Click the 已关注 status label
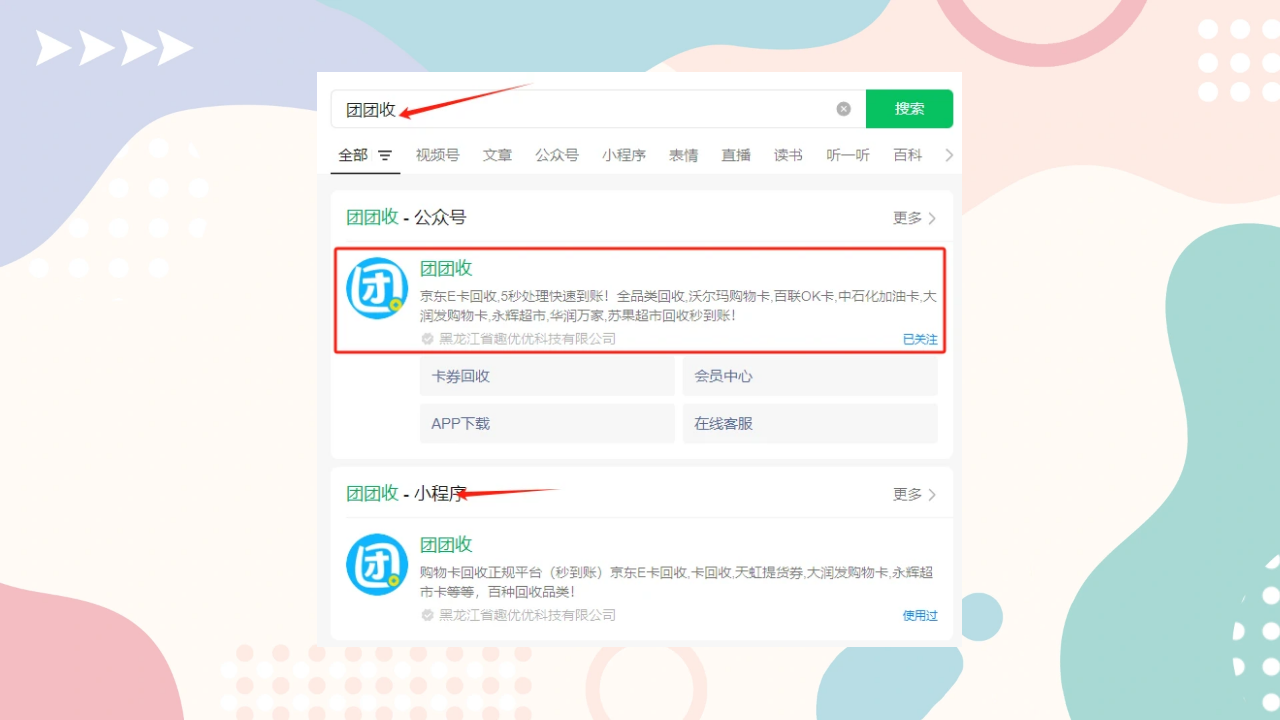This screenshot has height=720, width=1280. coord(920,339)
